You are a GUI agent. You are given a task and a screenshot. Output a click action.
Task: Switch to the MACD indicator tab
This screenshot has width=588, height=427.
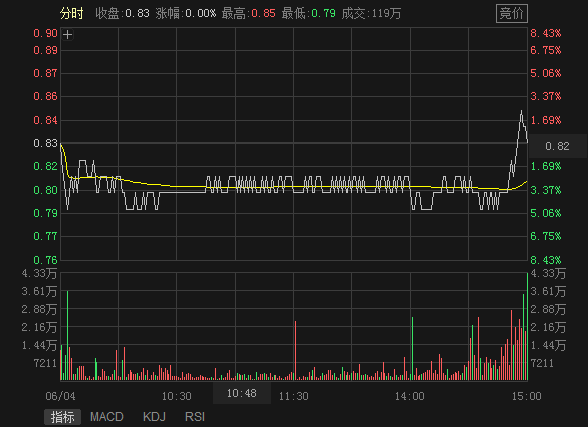tap(106, 417)
